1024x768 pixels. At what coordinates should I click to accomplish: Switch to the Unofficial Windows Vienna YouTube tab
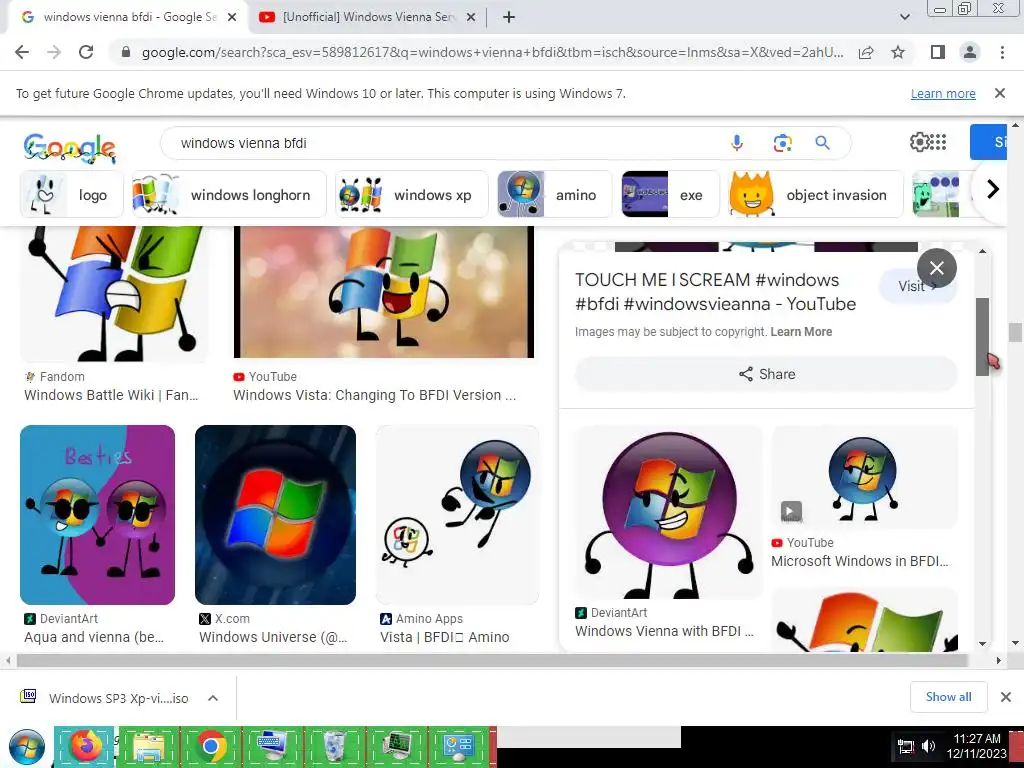(368, 18)
